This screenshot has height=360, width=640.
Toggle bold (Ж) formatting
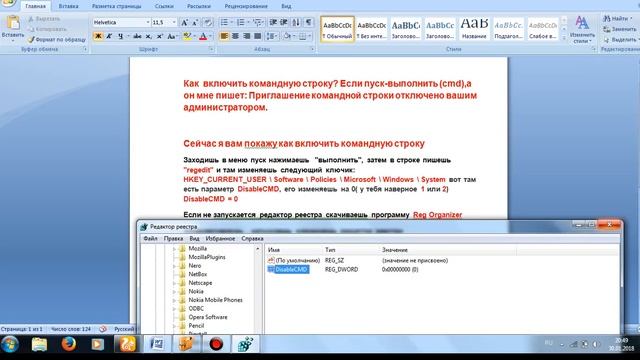pos(98,36)
